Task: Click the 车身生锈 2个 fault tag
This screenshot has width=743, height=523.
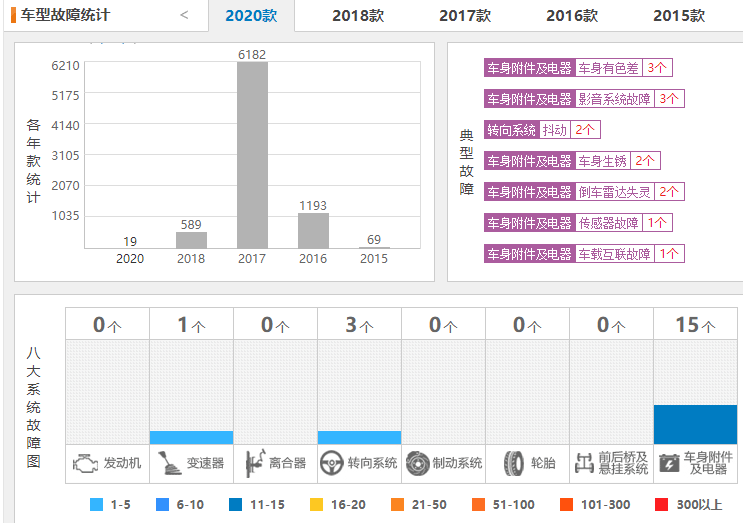Action: [572, 161]
